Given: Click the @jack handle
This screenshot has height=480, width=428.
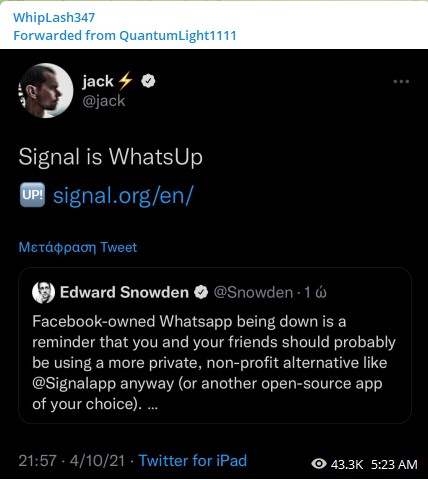Looking at the screenshot, I should point(104,101).
